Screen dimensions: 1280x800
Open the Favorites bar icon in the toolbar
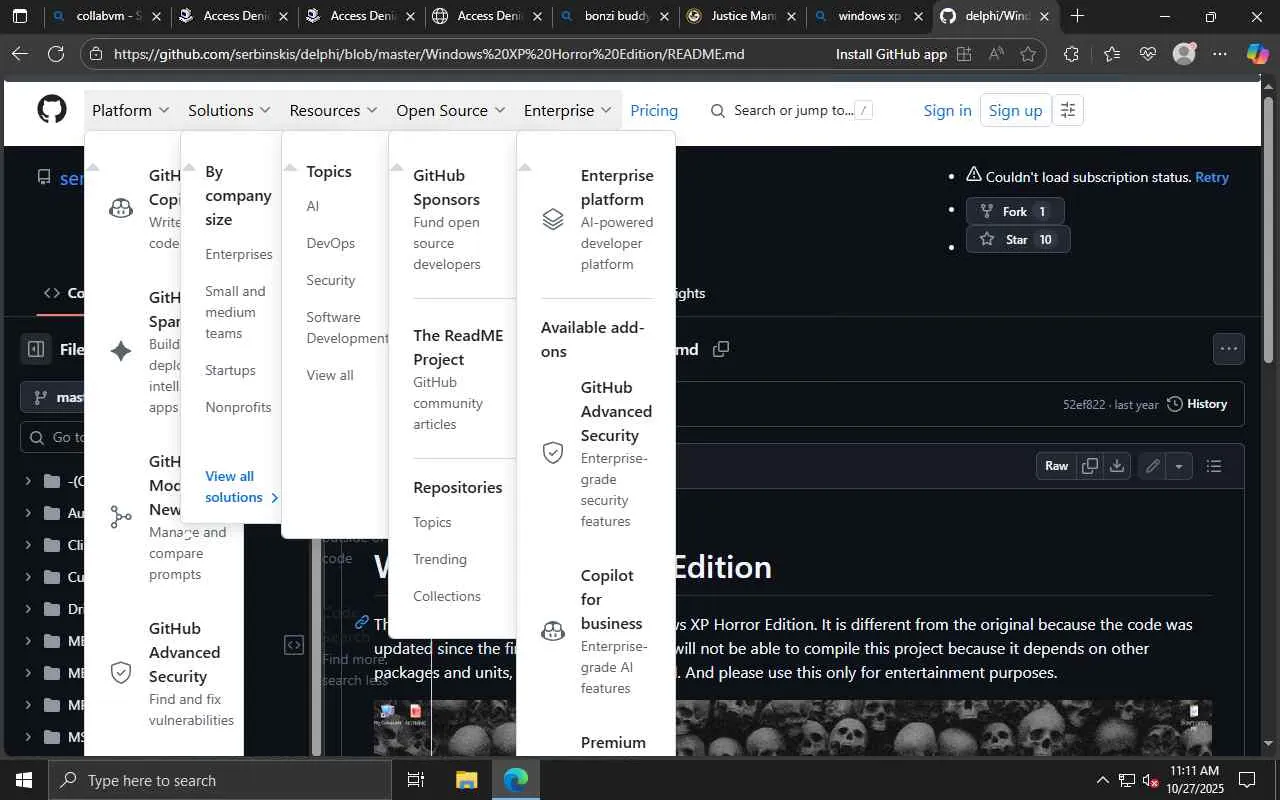point(1111,54)
